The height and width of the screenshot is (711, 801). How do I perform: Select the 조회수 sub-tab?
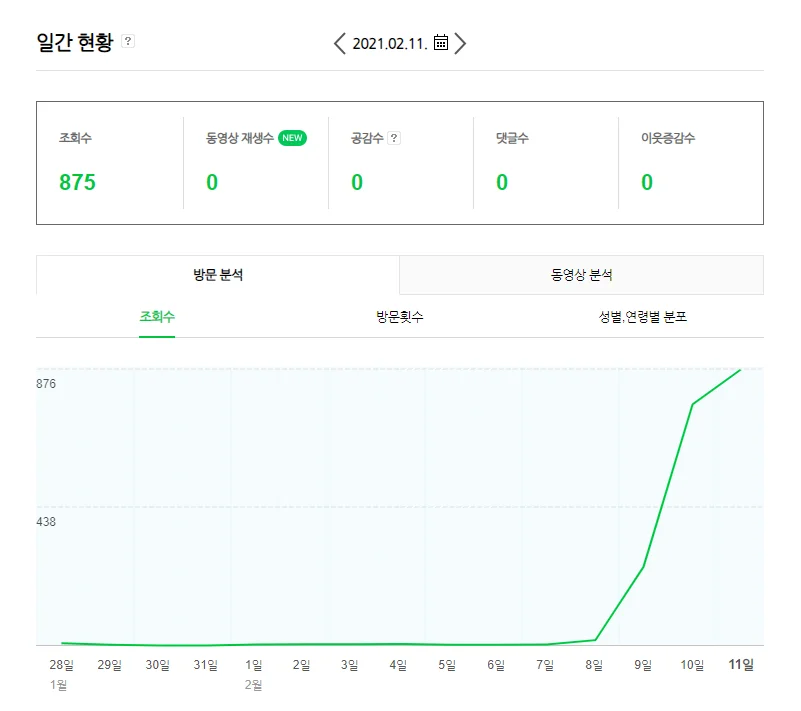tap(157, 317)
